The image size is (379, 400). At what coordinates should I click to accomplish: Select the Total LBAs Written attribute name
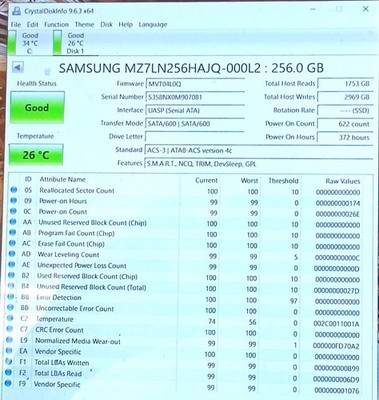point(62,363)
